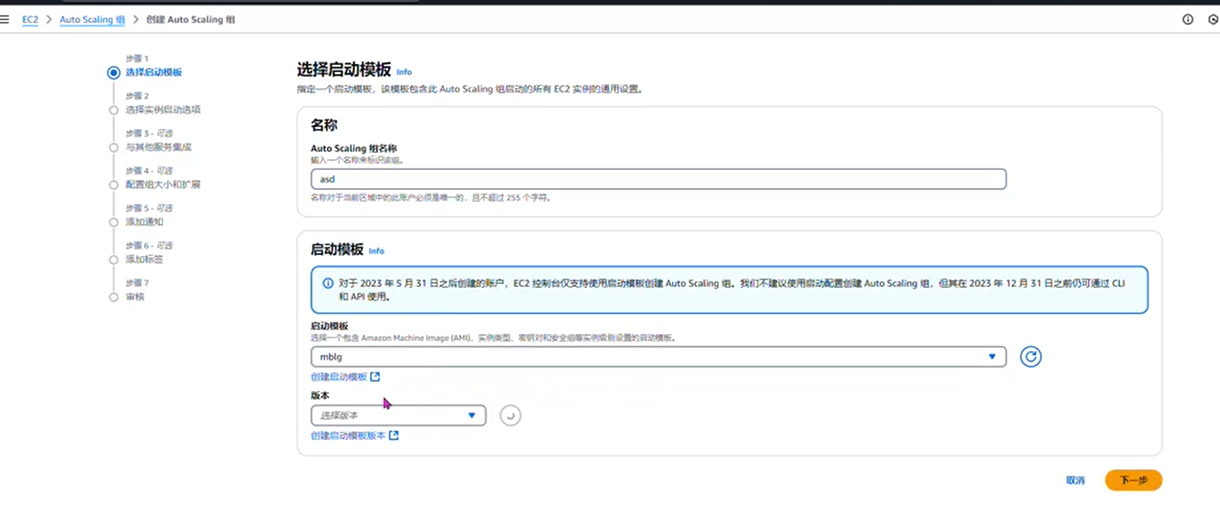Select step 5 添加通知 radio
Viewport: 1220px width, 531px height.
[113, 222]
